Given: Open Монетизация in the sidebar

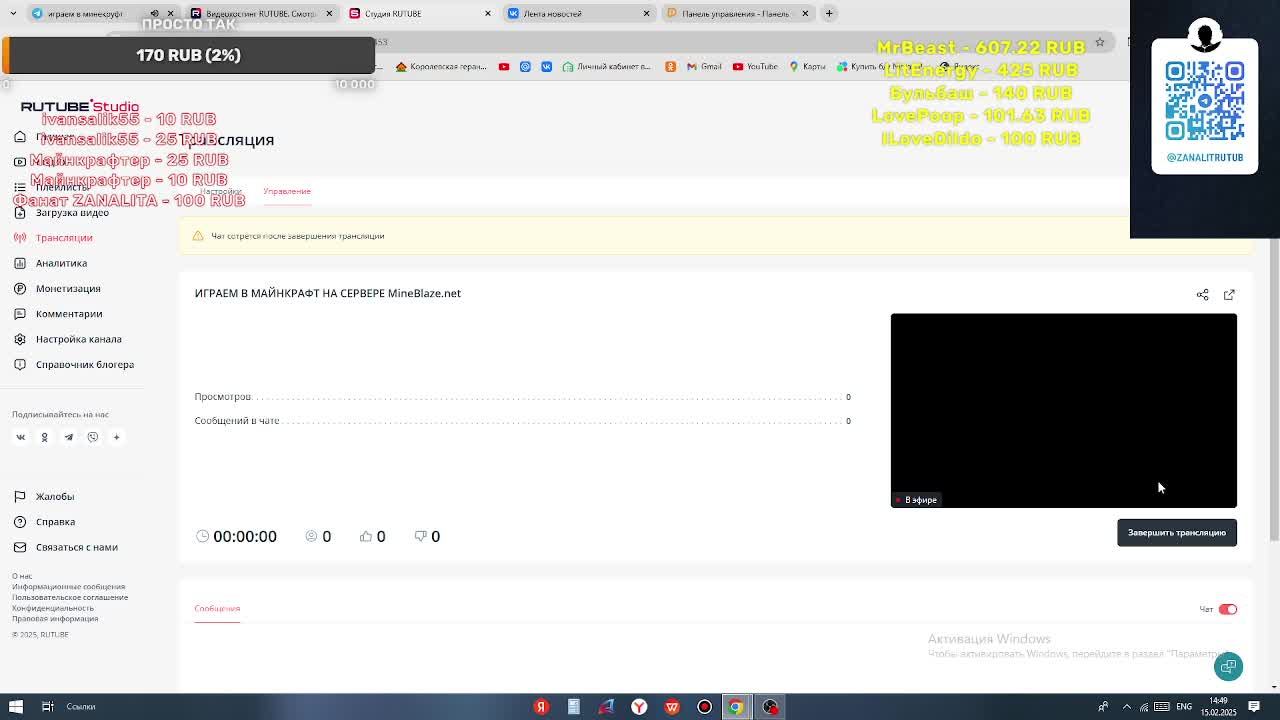Looking at the screenshot, I should click(68, 289).
